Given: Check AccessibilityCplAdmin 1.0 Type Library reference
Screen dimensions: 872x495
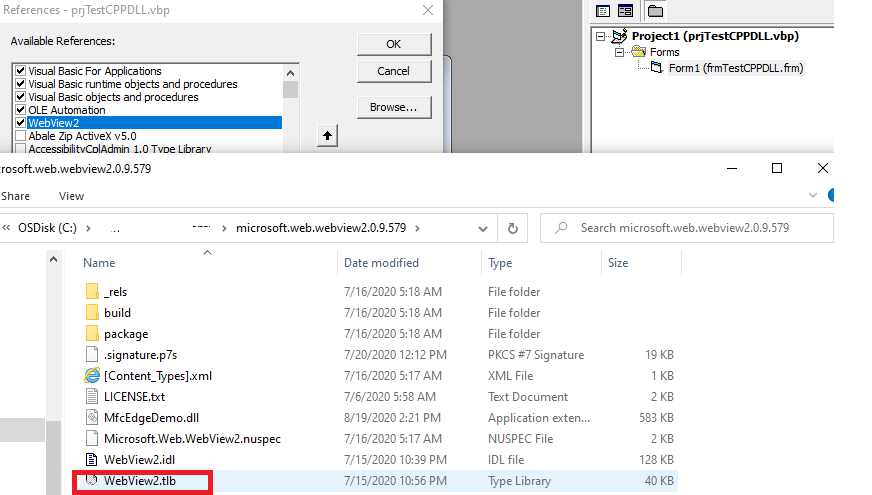Looking at the screenshot, I should tap(21, 148).
